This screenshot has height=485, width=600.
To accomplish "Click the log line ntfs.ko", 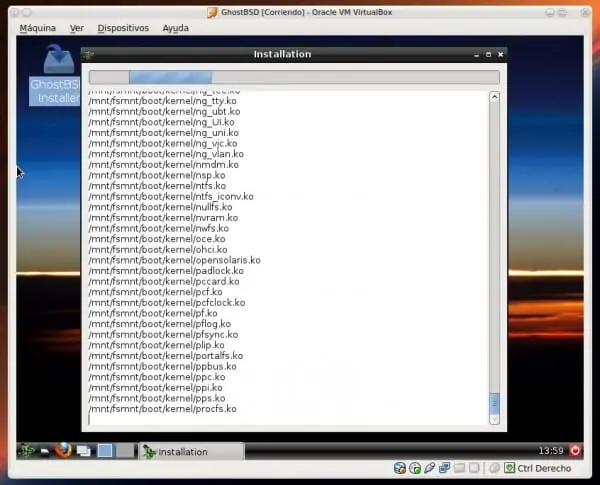I will 157,186.
